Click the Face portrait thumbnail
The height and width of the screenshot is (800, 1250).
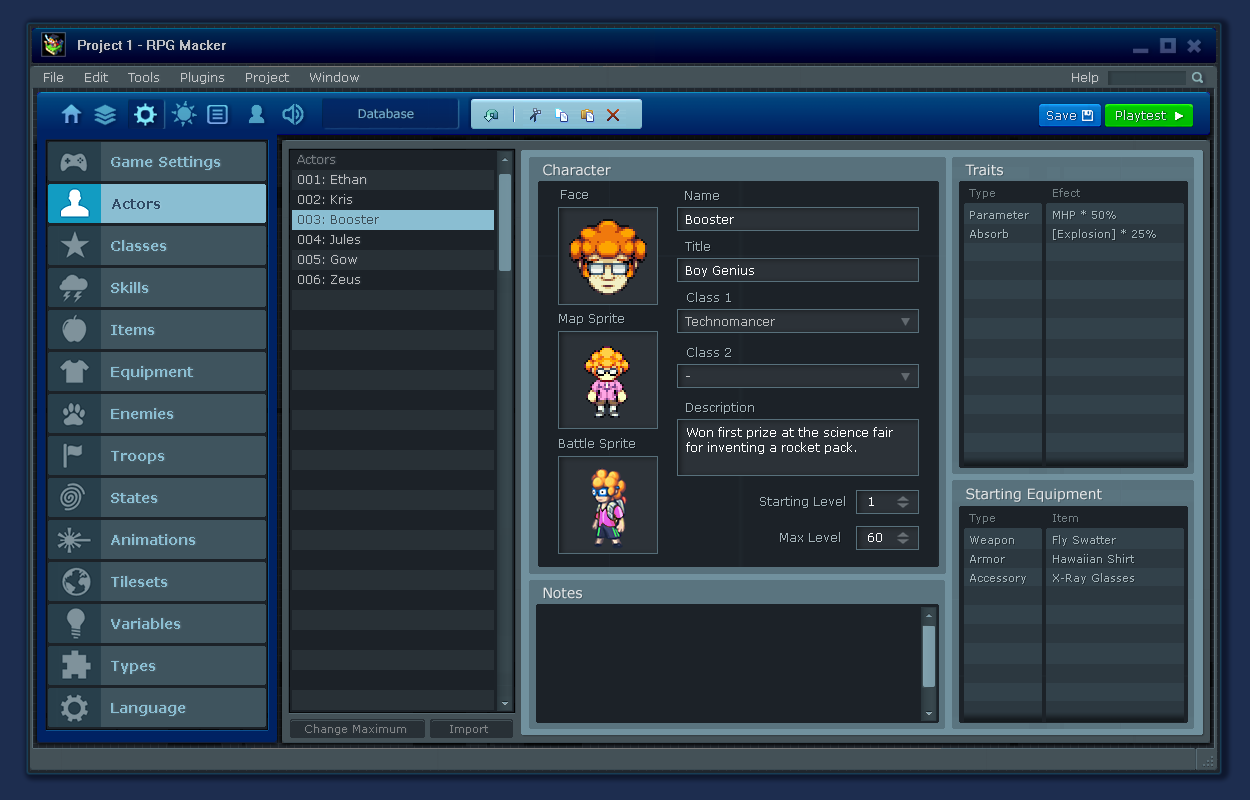point(608,256)
